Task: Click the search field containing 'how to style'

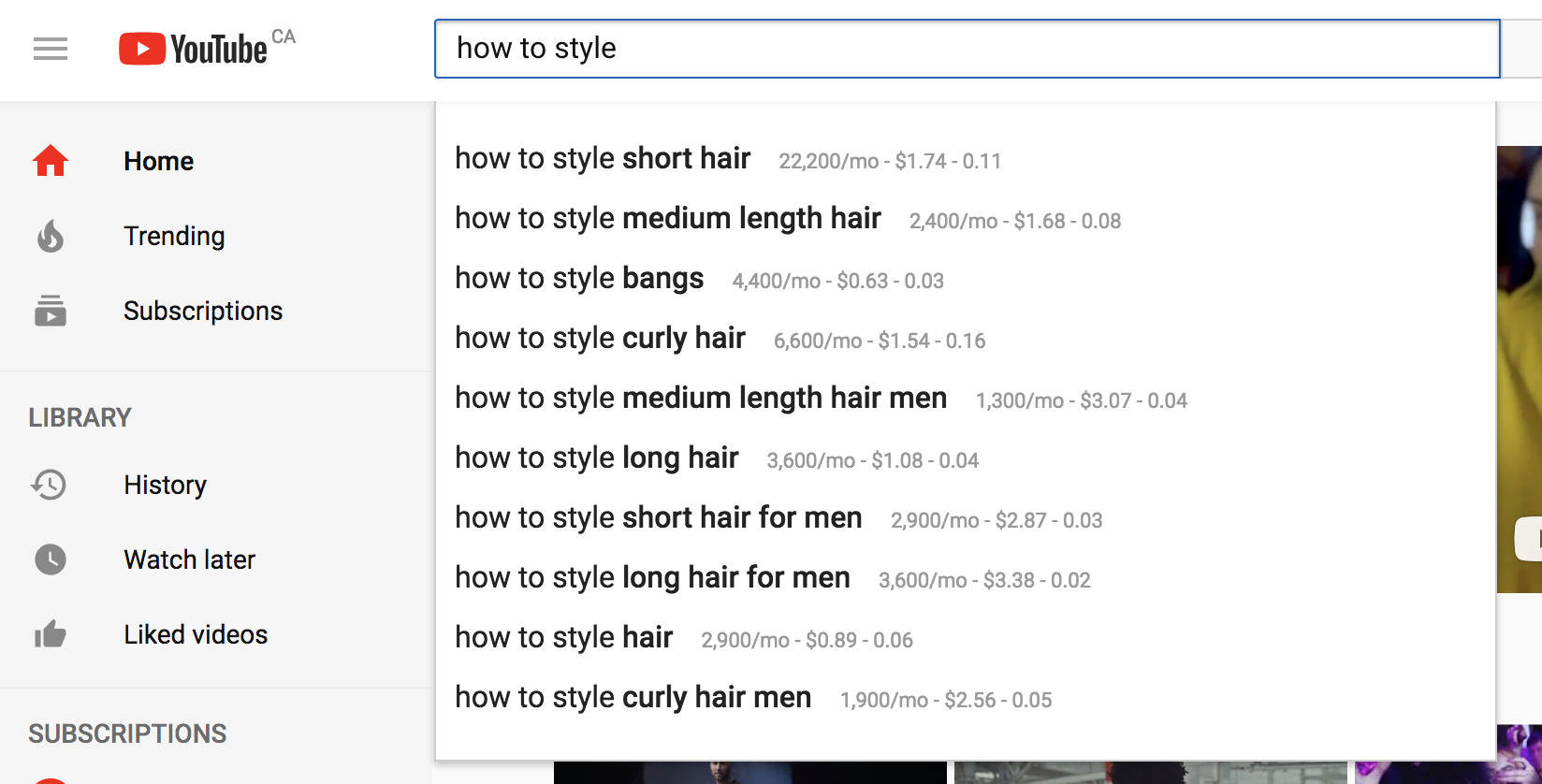Action: pyautogui.click(x=966, y=49)
